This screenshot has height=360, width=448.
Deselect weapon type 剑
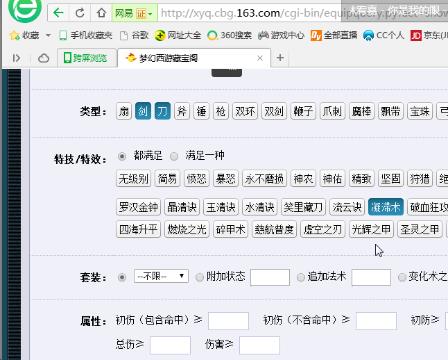pyautogui.click(x=143, y=111)
